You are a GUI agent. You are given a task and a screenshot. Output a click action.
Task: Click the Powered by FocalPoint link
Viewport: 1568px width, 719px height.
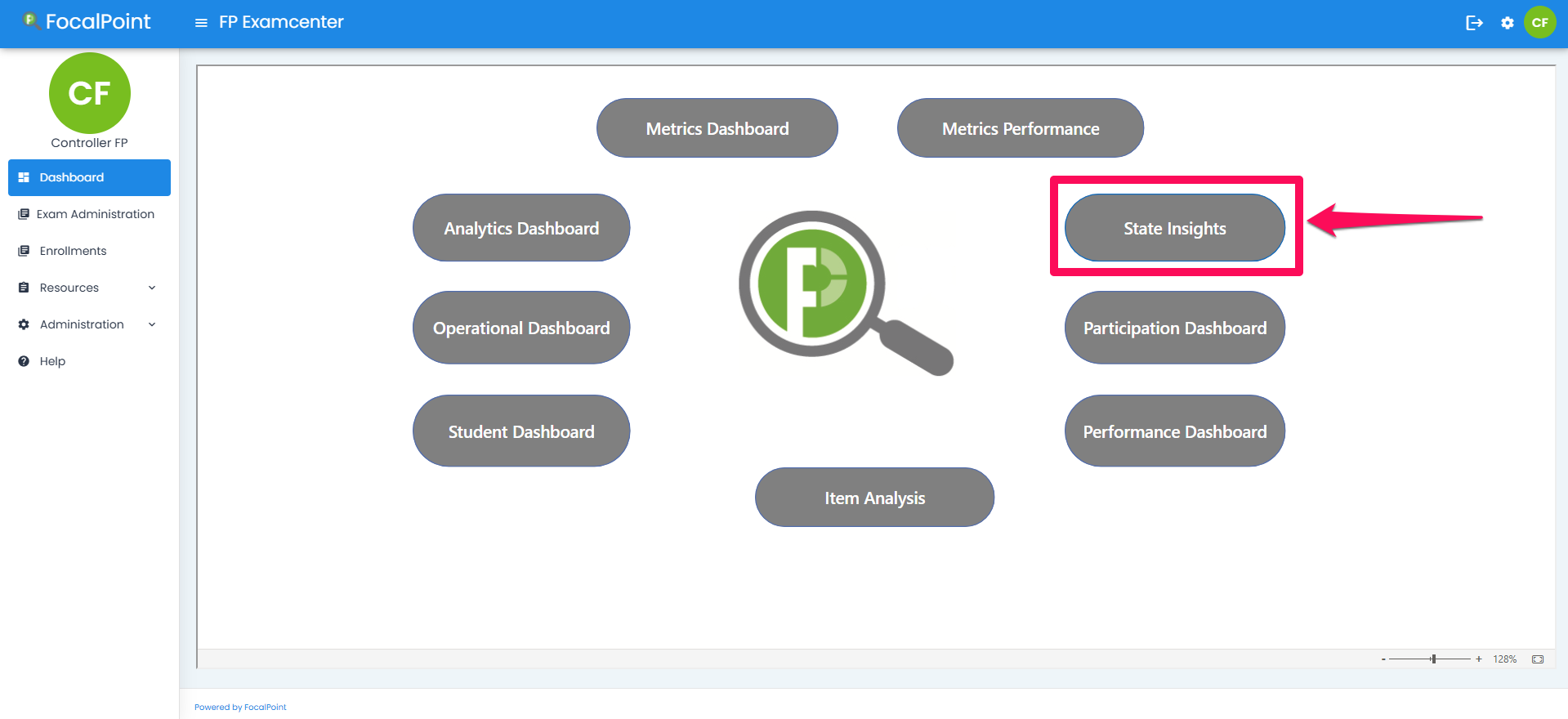(240, 708)
